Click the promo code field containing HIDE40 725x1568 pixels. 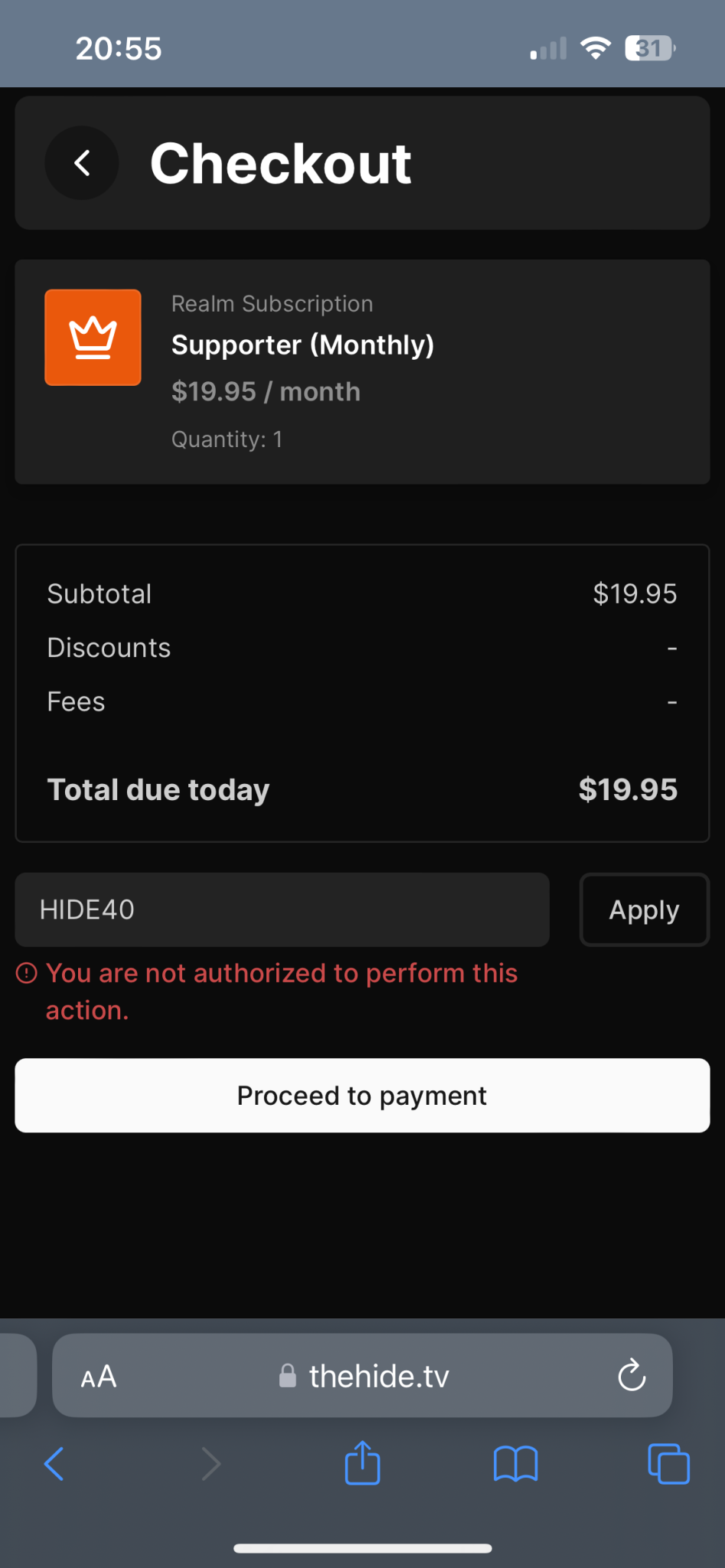[x=282, y=910]
